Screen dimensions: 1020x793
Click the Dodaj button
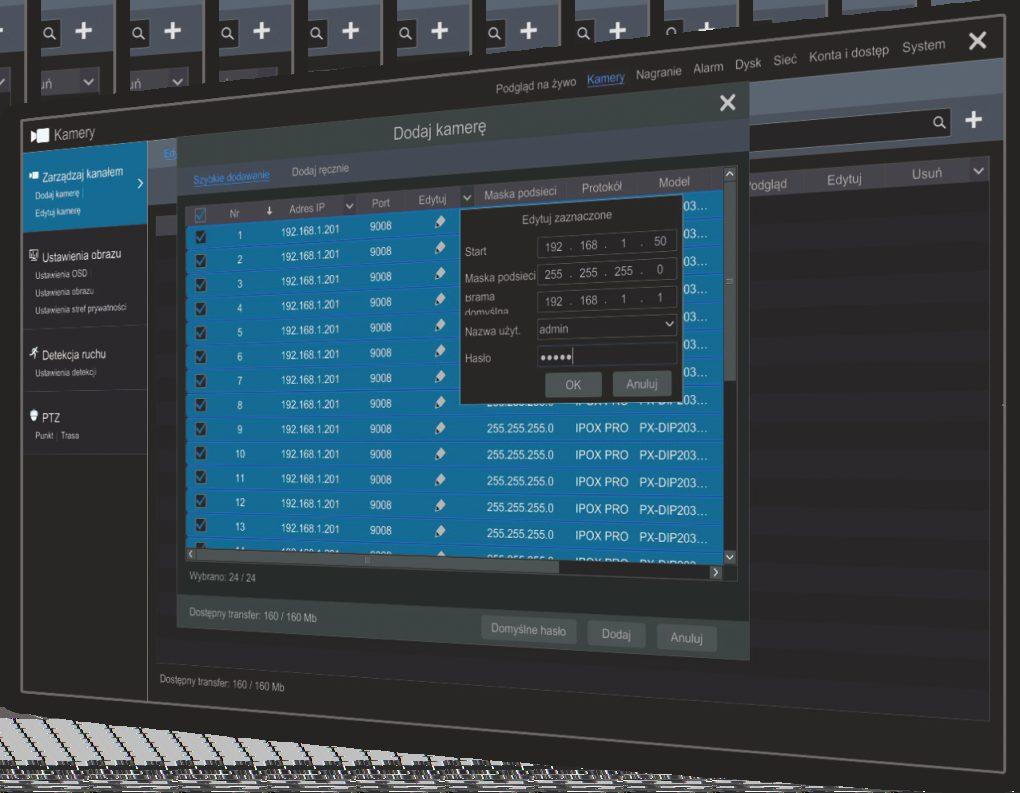[615, 634]
